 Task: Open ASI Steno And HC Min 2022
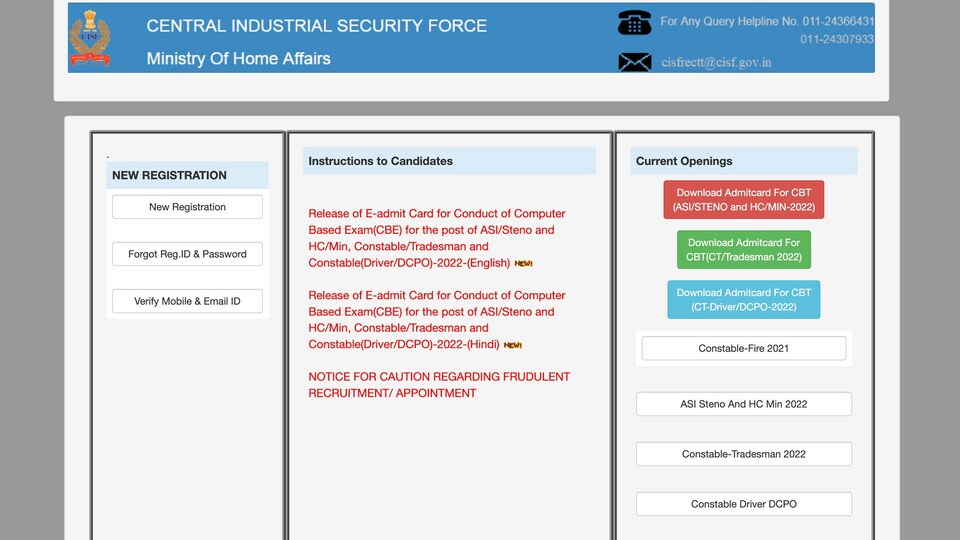pos(744,404)
